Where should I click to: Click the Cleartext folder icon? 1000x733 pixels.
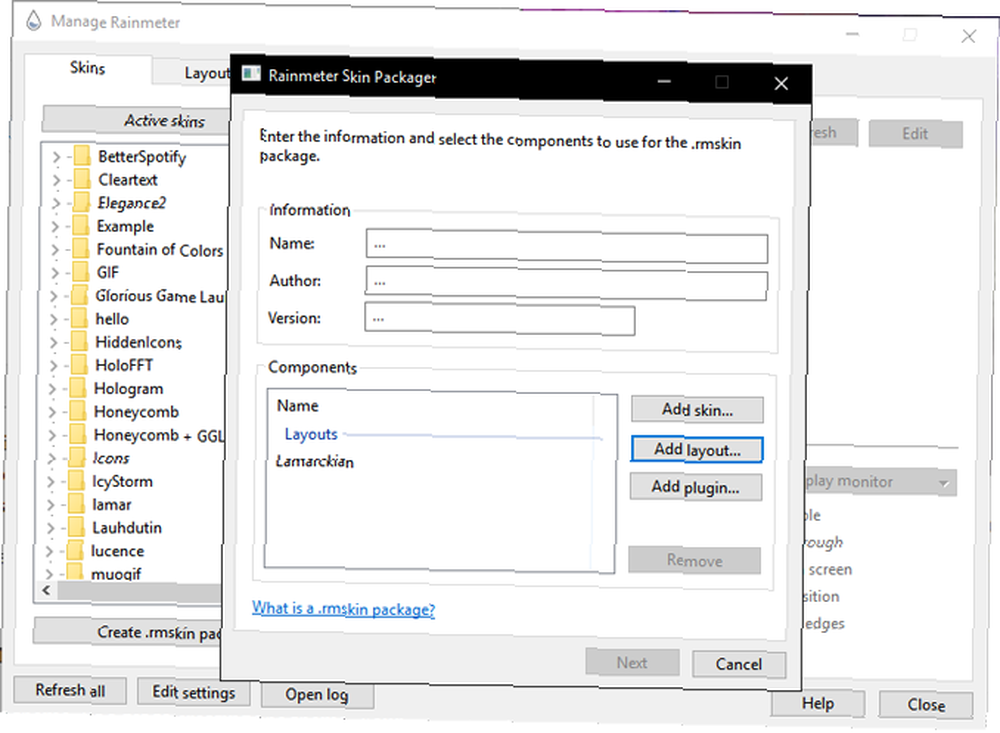[x=81, y=179]
